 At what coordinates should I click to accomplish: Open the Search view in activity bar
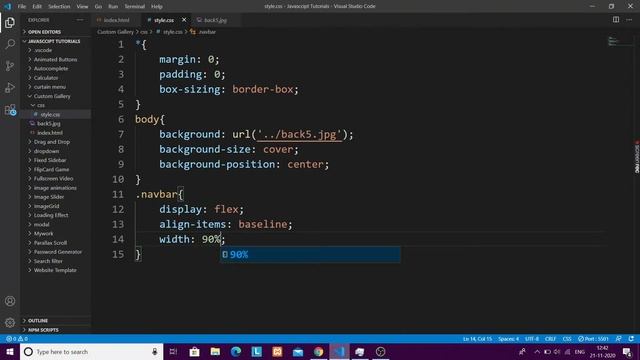click(10, 44)
